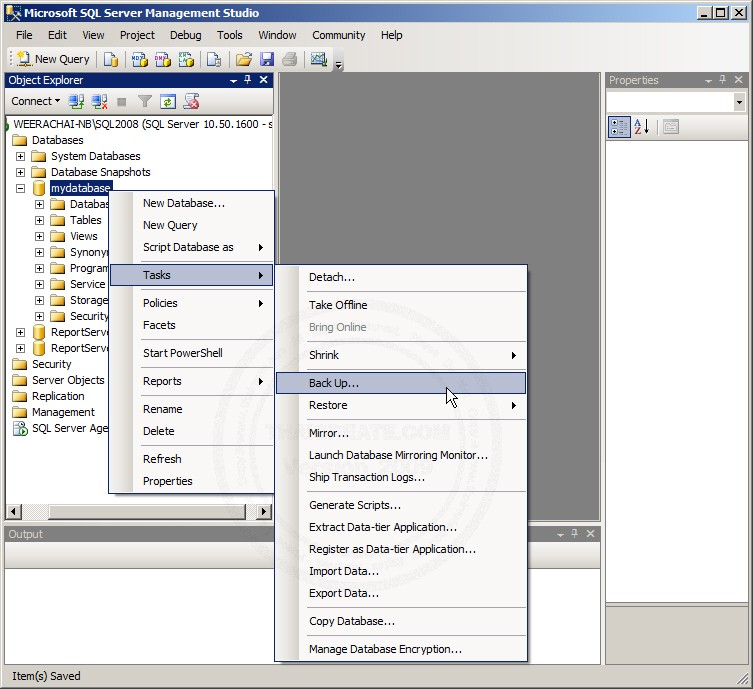
Task: Select Take Offline option
Action: (x=401, y=305)
